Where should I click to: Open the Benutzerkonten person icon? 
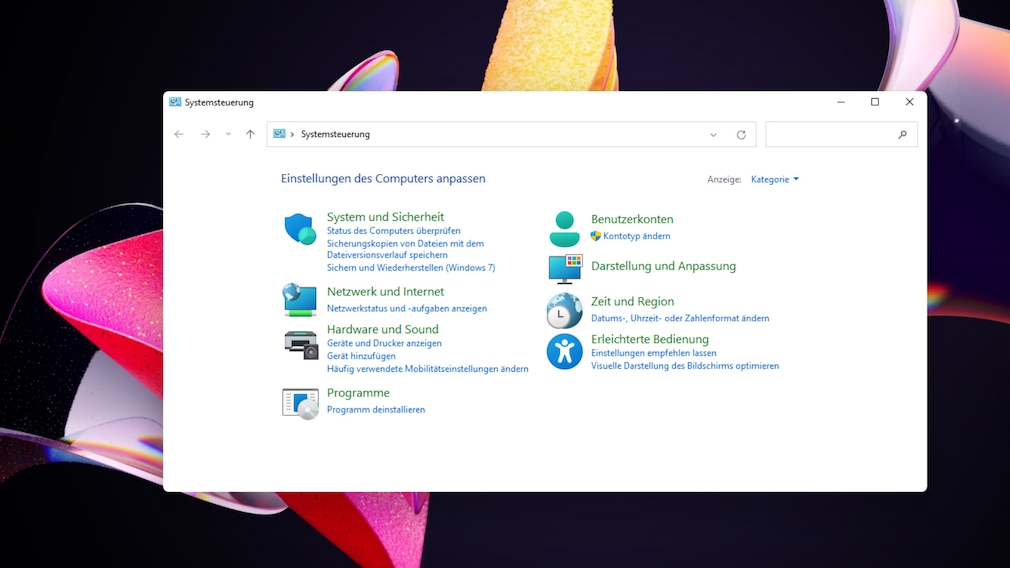(564, 229)
